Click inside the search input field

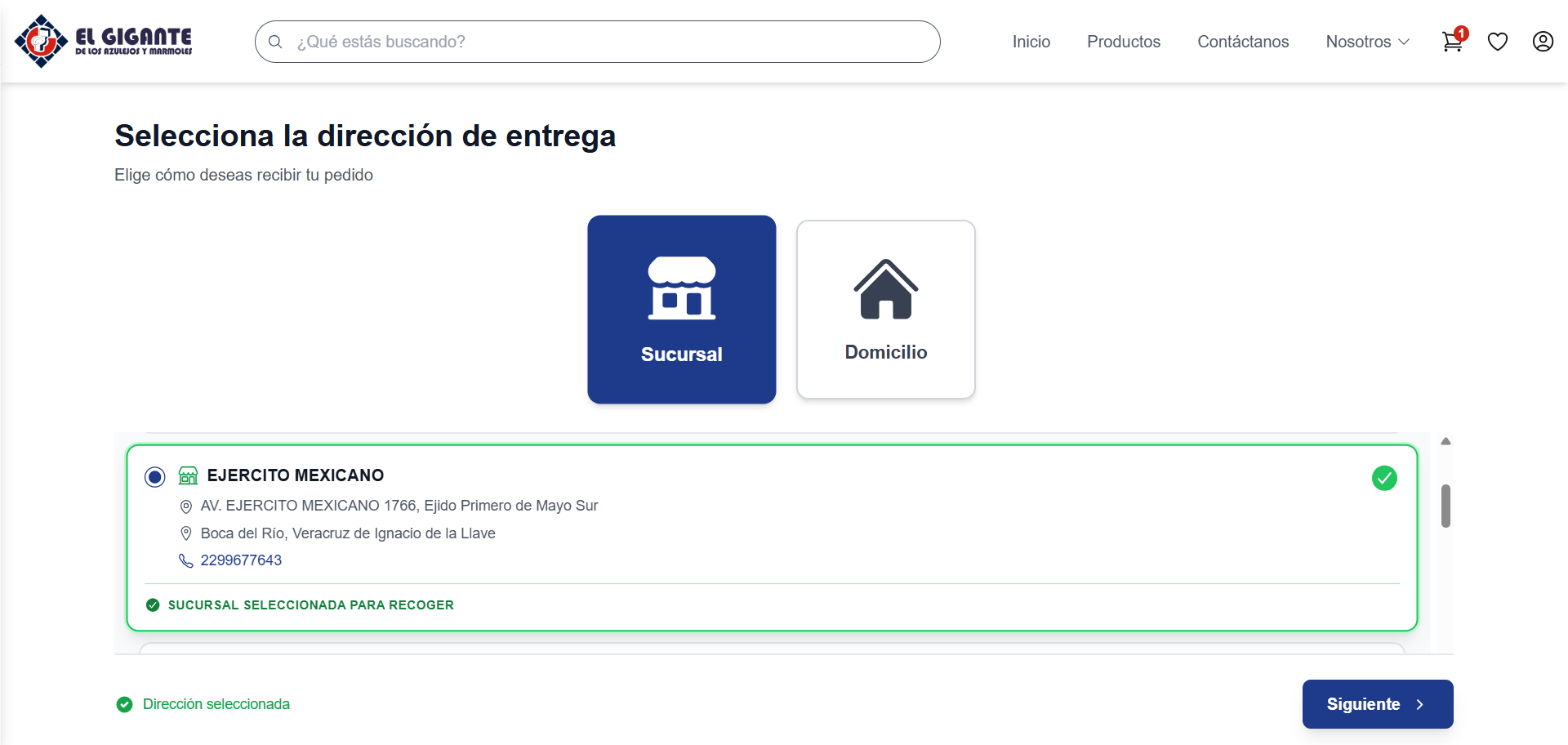pos(572,42)
